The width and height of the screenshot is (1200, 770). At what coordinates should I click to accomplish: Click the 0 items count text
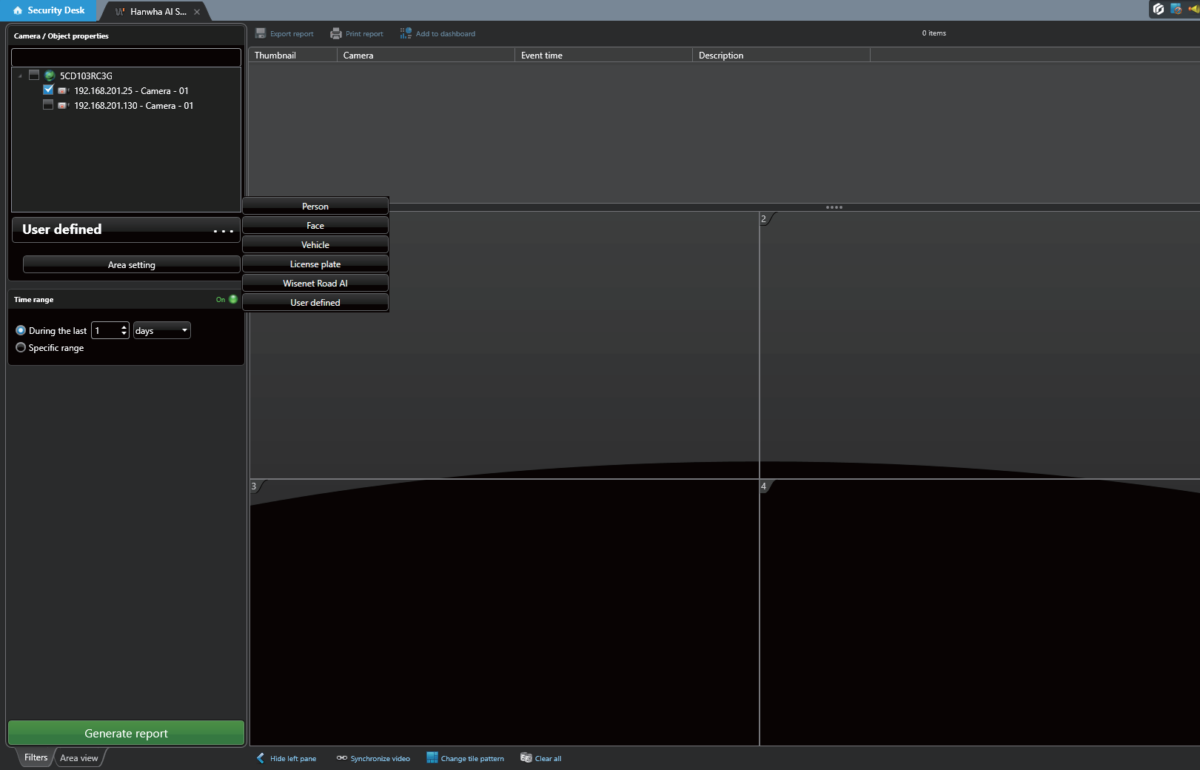(x=934, y=33)
